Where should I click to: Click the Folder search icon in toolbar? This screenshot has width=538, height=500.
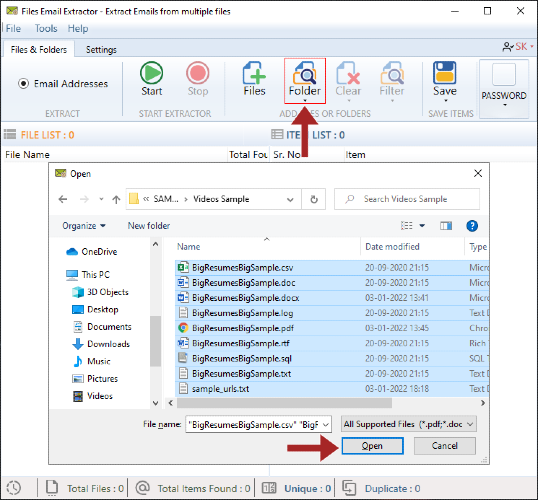(305, 73)
